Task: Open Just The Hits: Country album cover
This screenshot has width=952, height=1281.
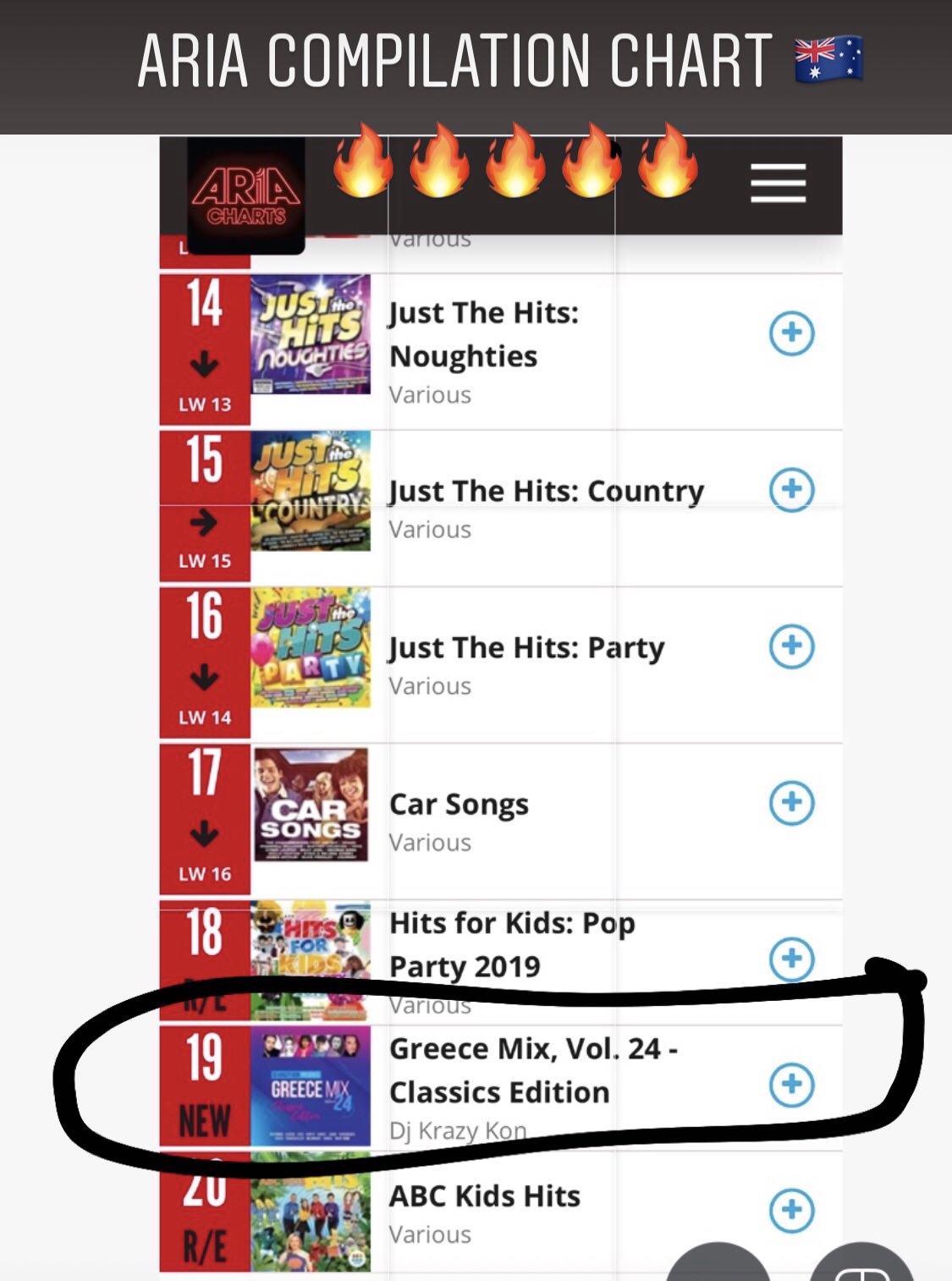Action: click(x=311, y=491)
